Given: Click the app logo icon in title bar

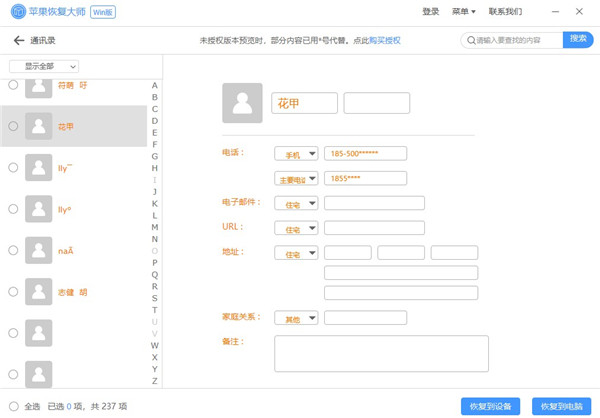Looking at the screenshot, I should coord(19,12).
